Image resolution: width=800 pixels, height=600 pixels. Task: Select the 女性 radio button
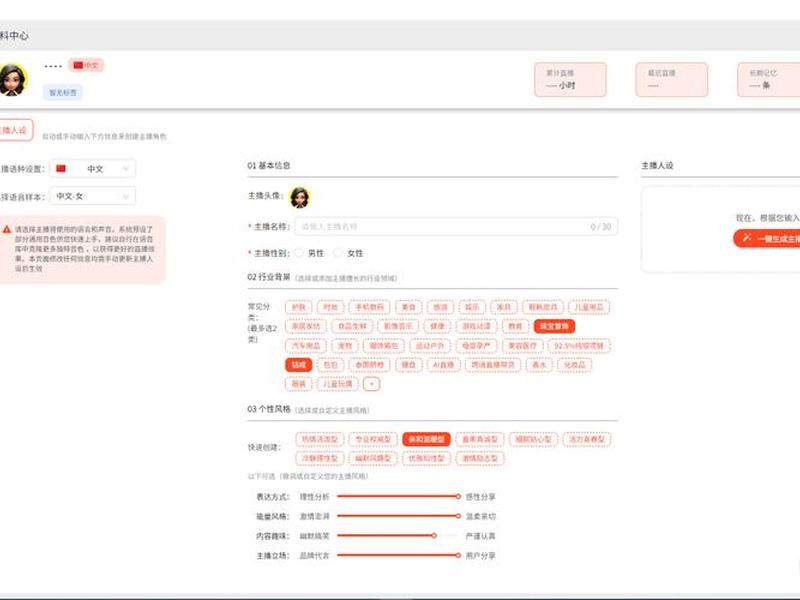[338, 253]
